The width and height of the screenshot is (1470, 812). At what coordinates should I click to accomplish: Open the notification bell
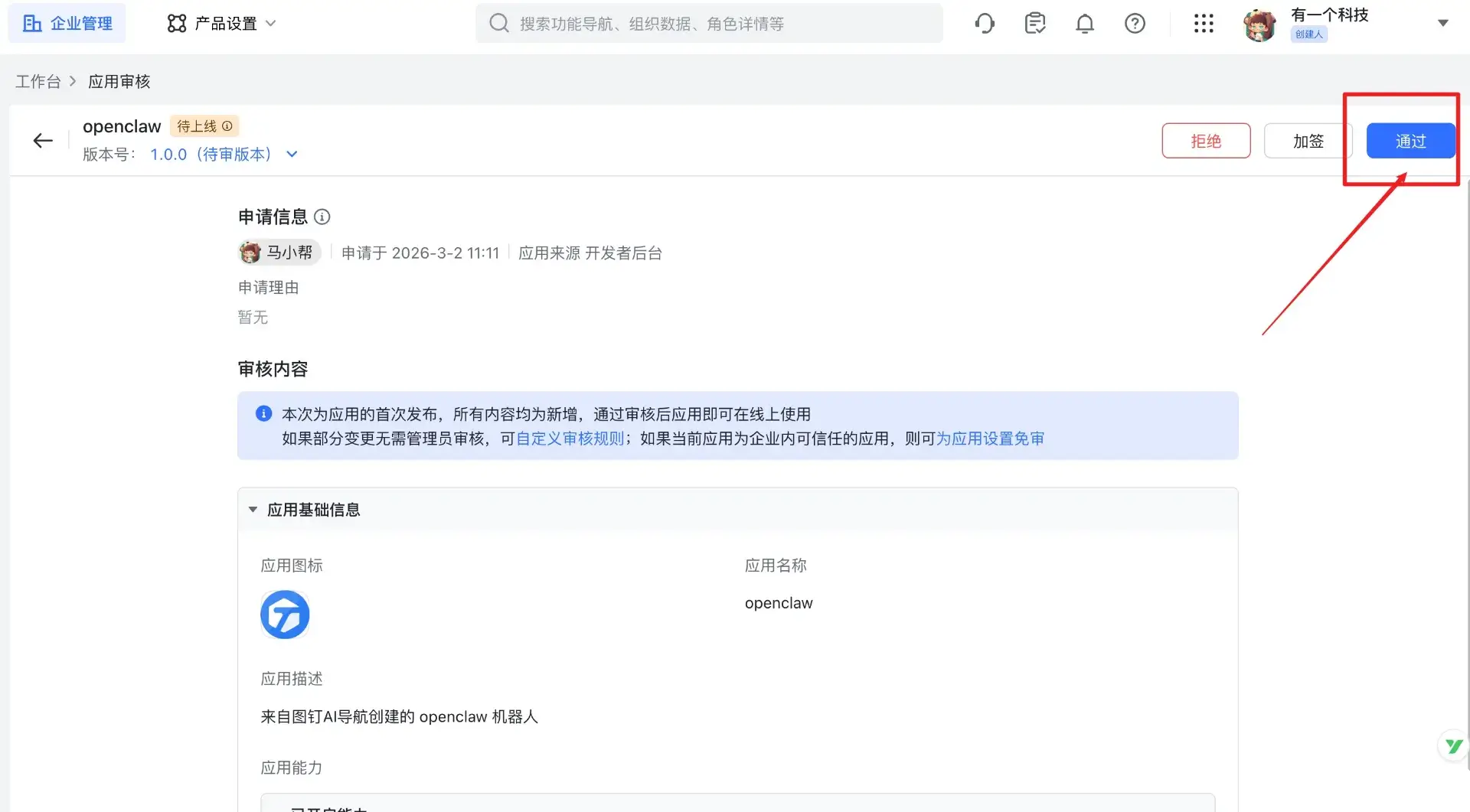pos(1085,24)
